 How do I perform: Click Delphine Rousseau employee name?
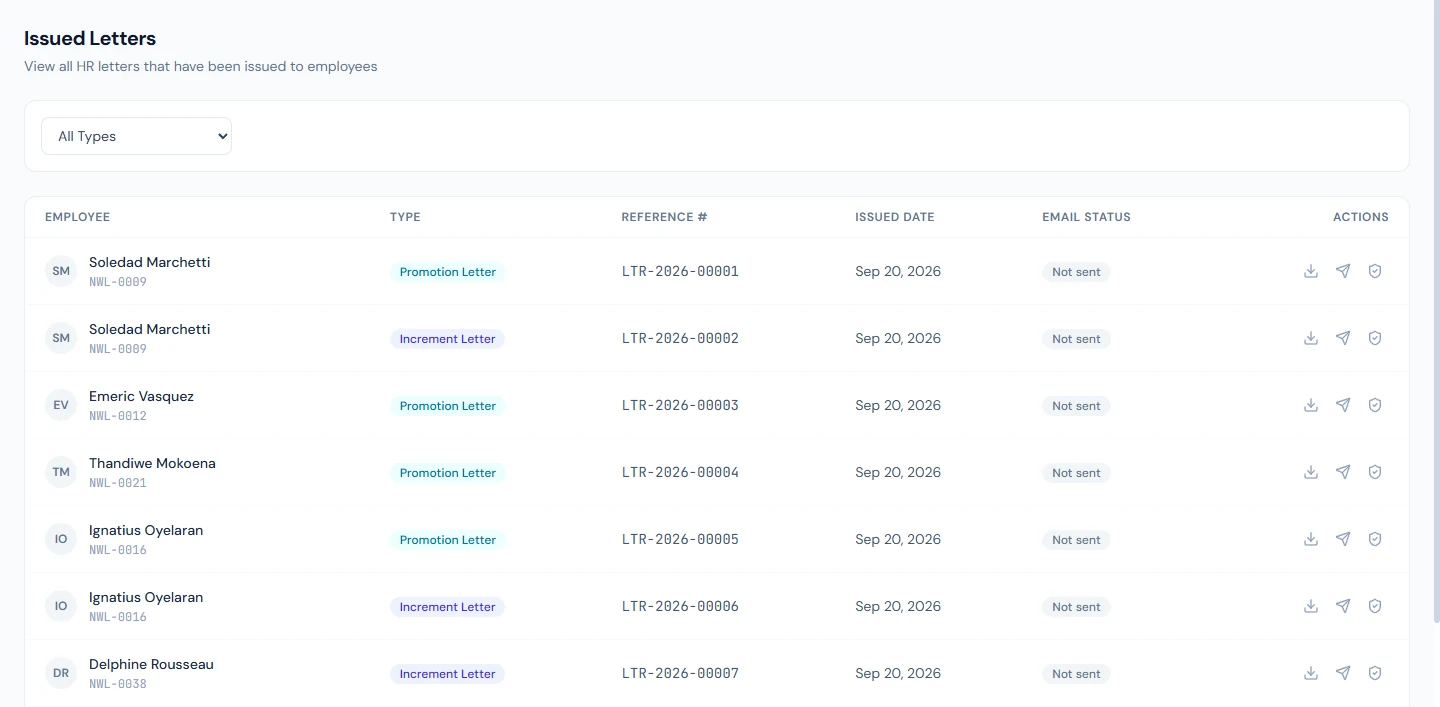coord(151,664)
